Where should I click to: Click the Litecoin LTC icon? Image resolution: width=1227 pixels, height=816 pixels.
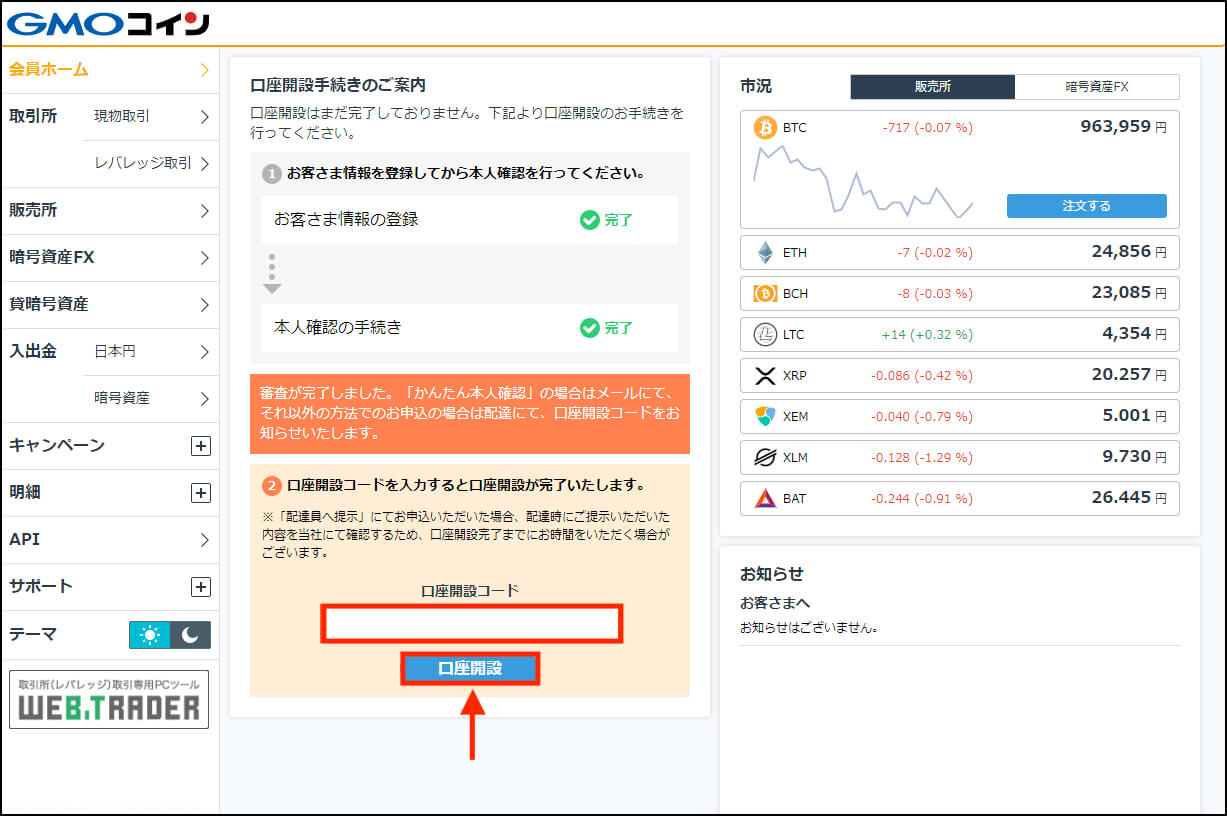pyautogui.click(x=765, y=334)
